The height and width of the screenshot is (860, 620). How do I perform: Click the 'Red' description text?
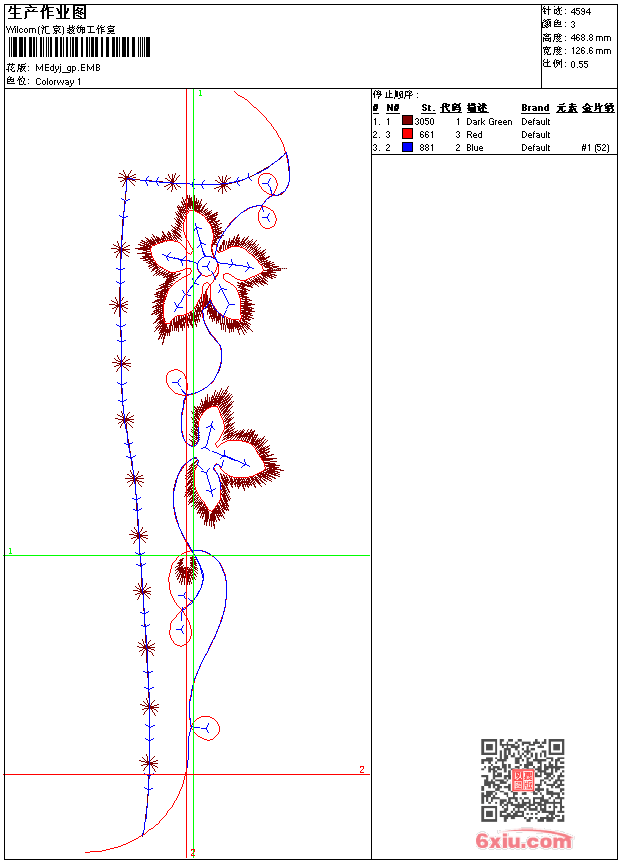474,135
